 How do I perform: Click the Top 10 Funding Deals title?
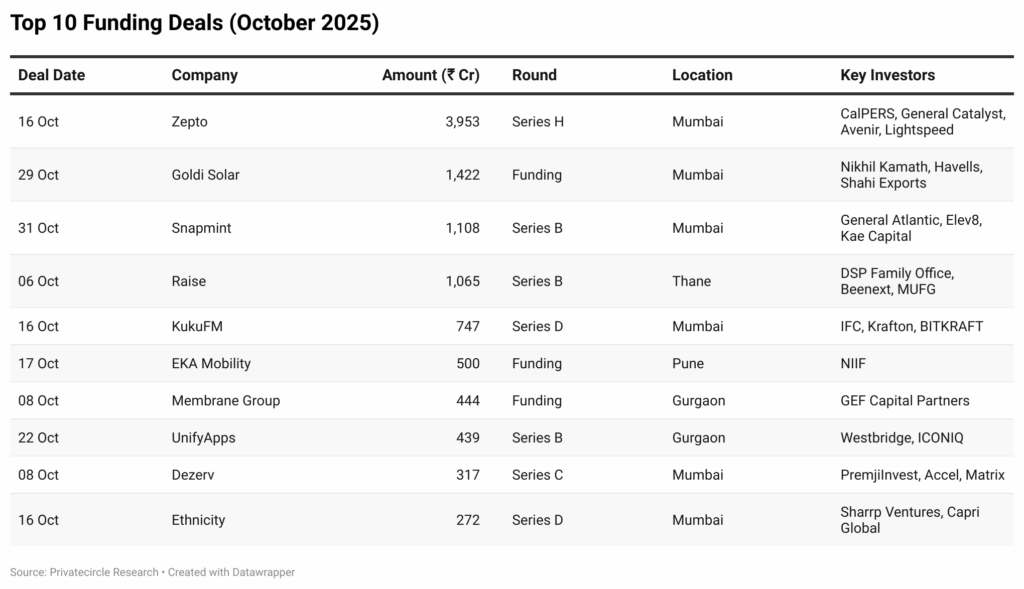pos(194,23)
